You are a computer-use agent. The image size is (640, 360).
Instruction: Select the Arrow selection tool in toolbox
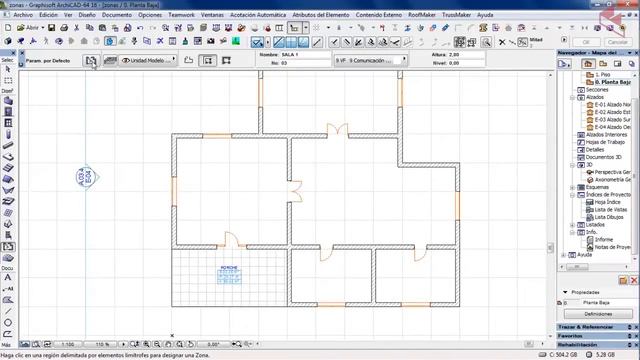(8, 70)
